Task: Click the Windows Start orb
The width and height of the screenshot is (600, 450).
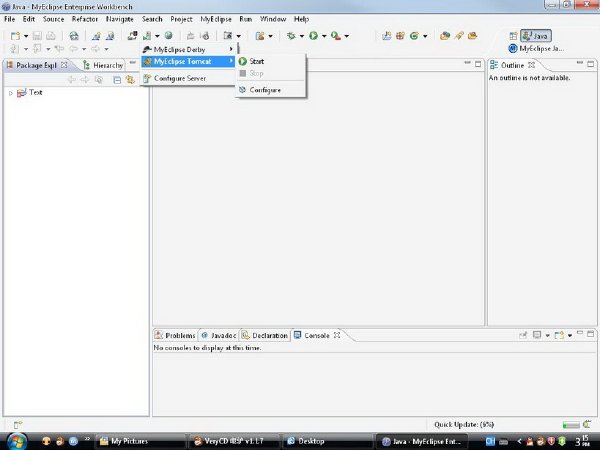Action: pos(16,441)
